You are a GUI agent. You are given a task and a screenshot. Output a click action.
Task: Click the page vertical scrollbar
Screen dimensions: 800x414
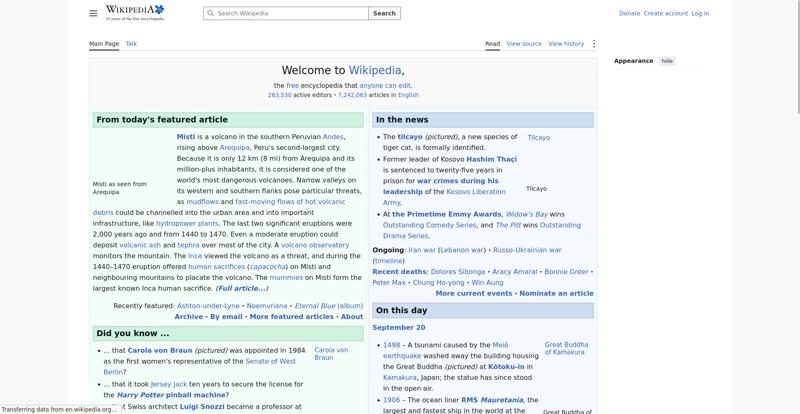click(x=797, y=56)
